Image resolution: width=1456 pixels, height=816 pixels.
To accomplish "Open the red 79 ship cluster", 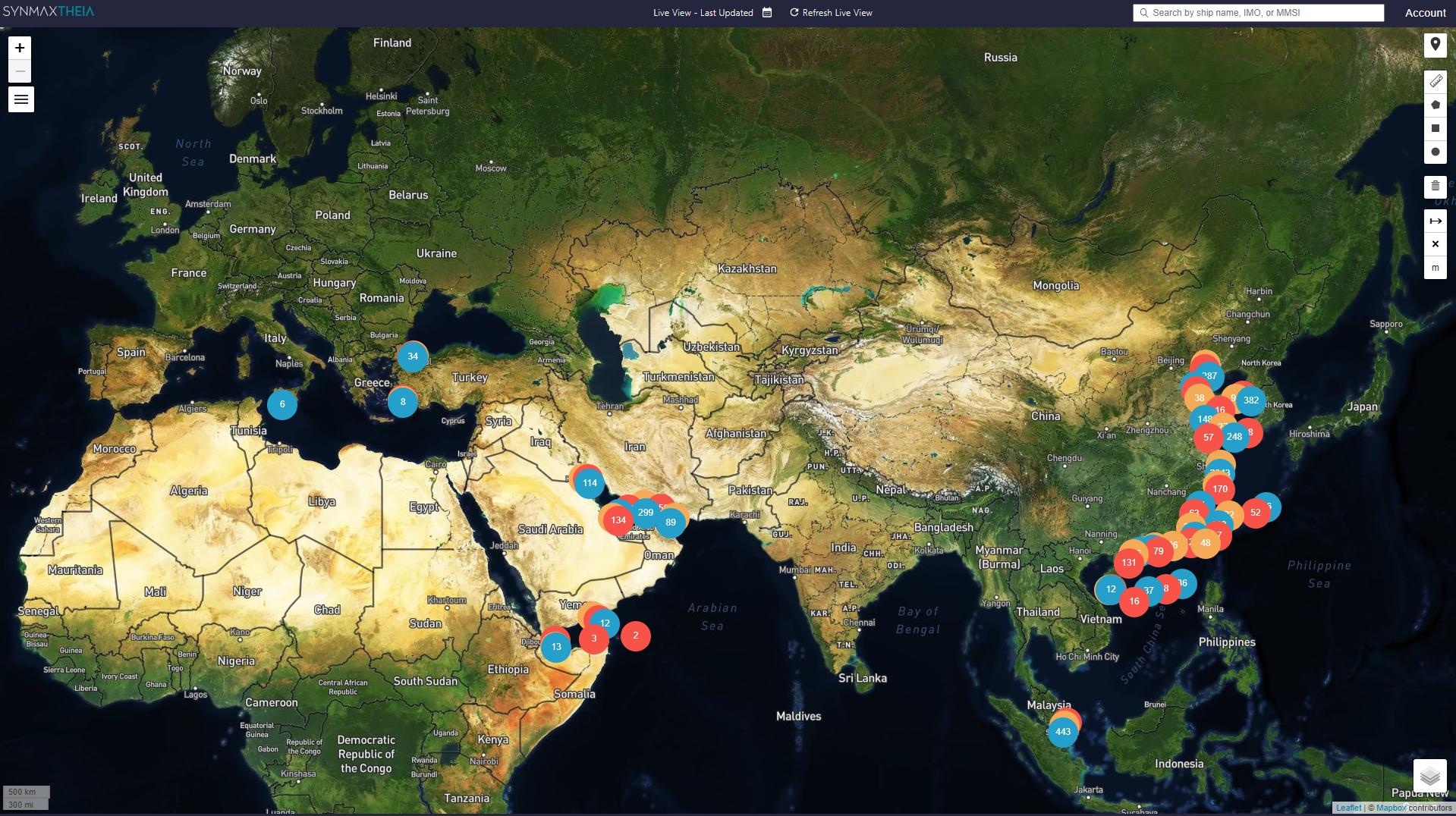I will coord(1158,551).
